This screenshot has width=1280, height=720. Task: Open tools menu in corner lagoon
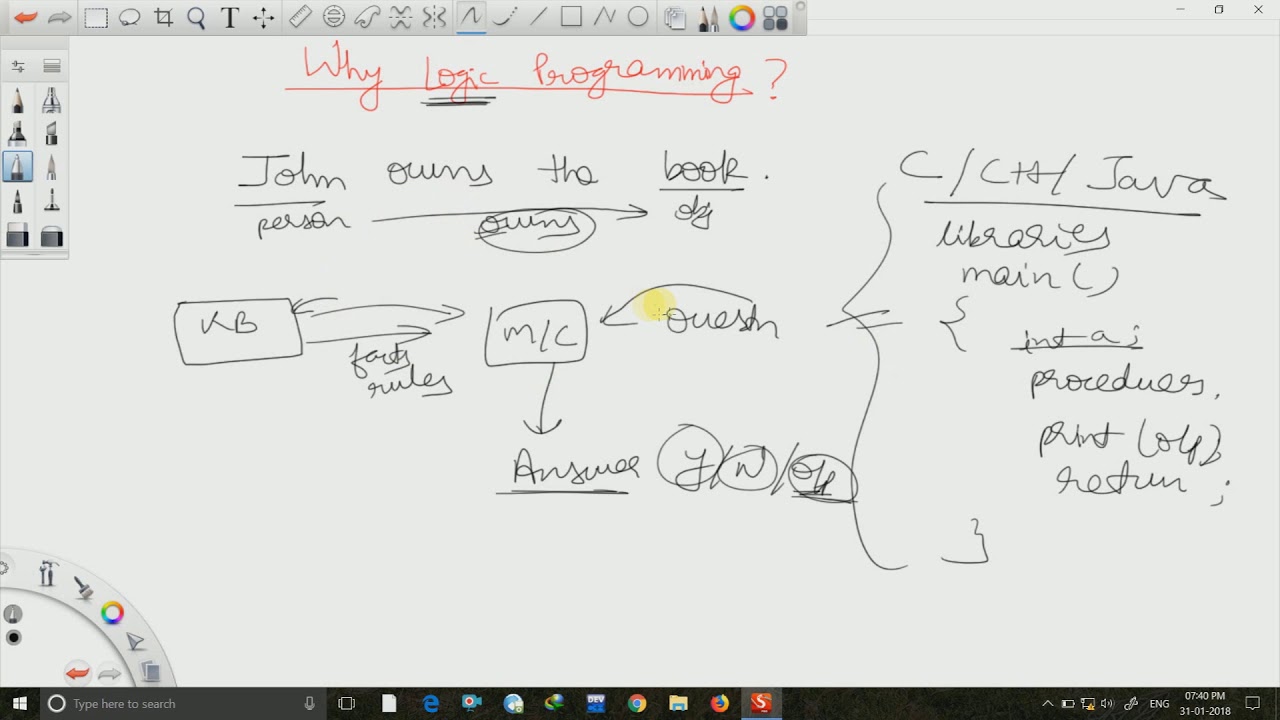coord(47,574)
